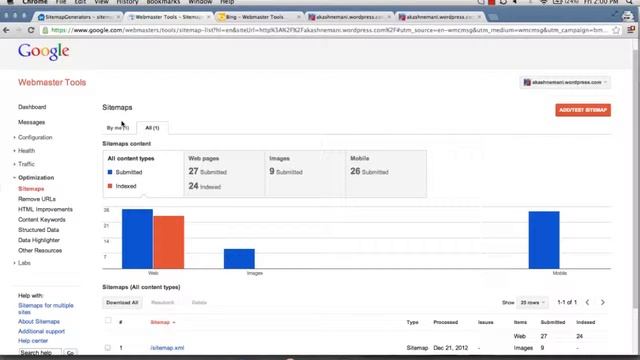
Task: Close the SitemapGenerators browser tab
Action: (x=118, y=17)
